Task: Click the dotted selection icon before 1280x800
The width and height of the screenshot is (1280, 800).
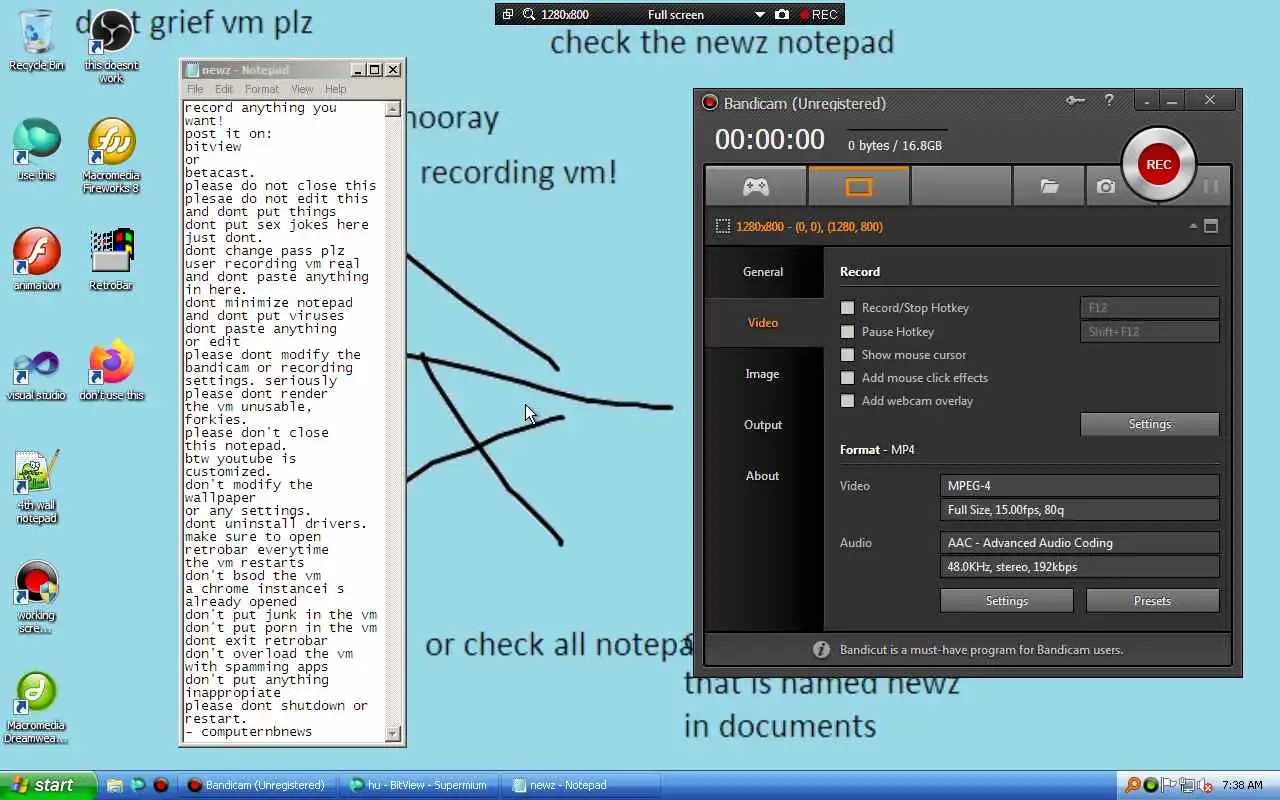Action: click(x=723, y=227)
